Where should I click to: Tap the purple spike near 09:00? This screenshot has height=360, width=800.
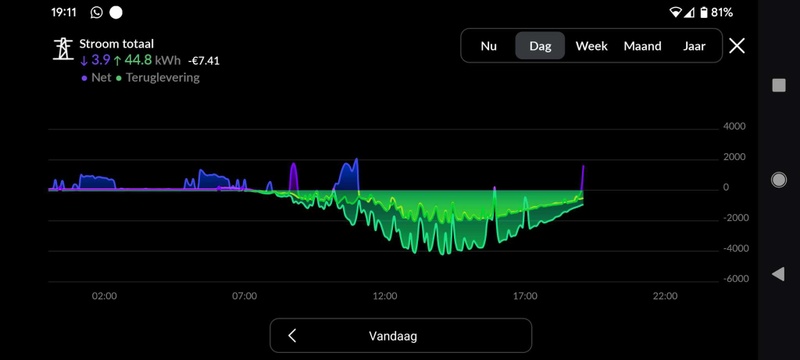click(293, 177)
